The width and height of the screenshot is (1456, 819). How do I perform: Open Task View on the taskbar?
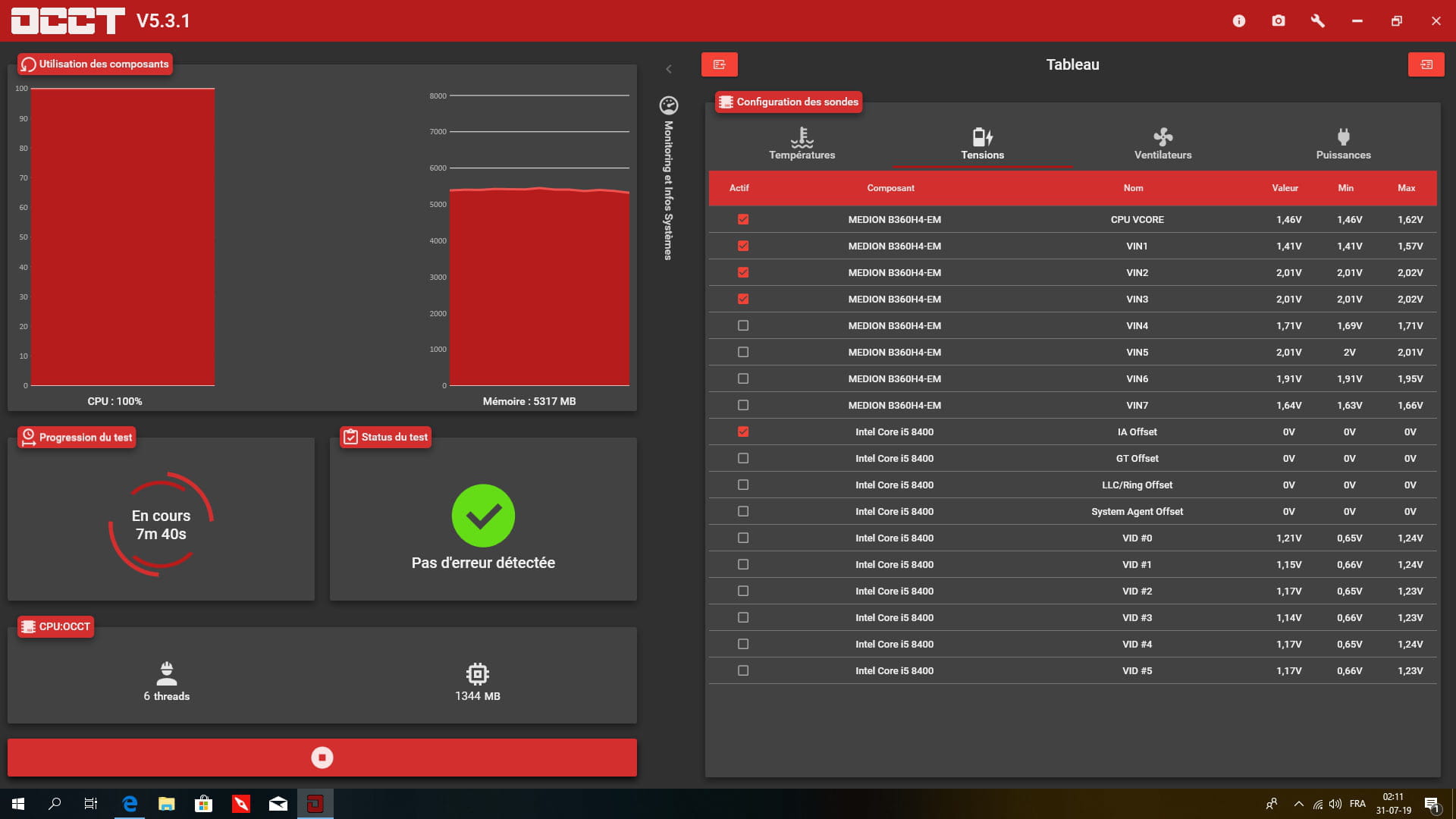(x=91, y=804)
